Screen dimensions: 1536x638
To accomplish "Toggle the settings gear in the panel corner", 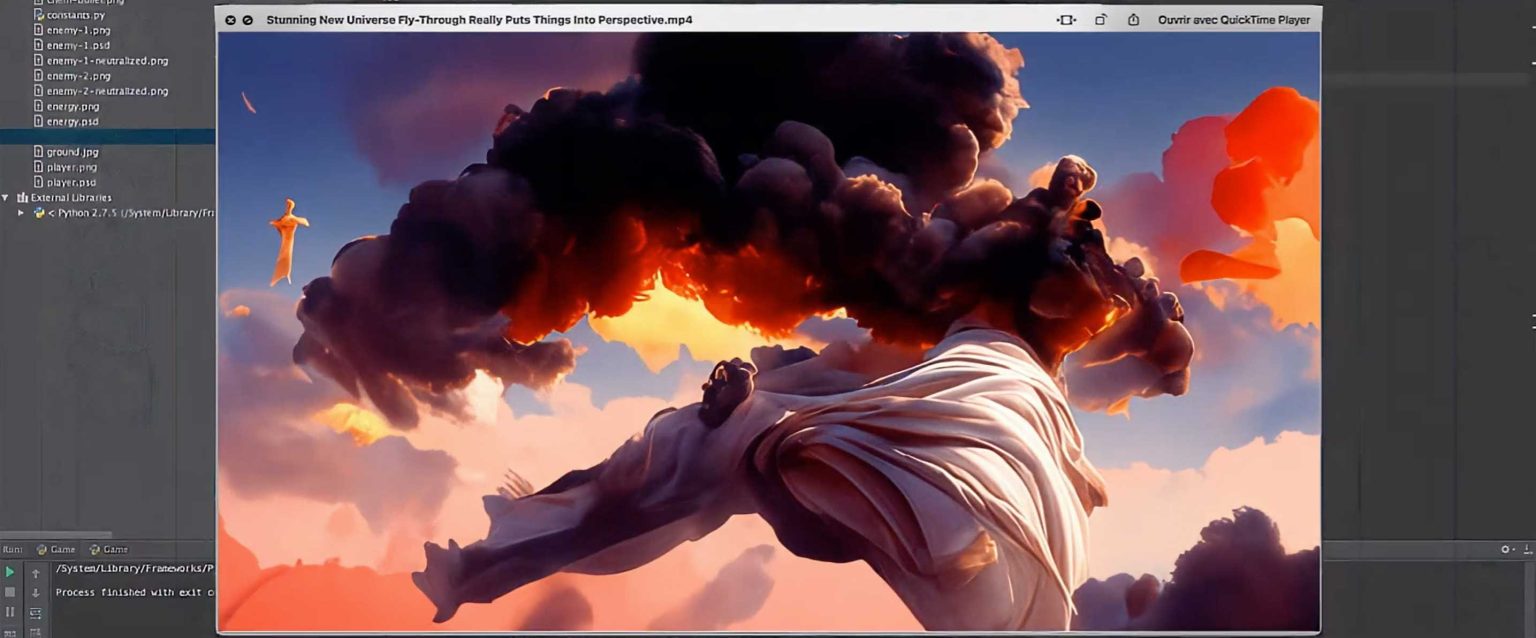I will (x=1503, y=548).
